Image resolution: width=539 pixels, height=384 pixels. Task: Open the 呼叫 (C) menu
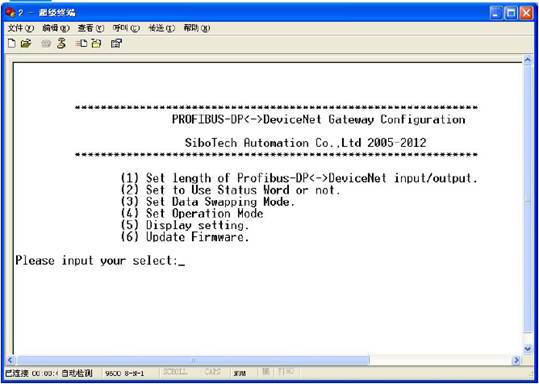point(126,28)
